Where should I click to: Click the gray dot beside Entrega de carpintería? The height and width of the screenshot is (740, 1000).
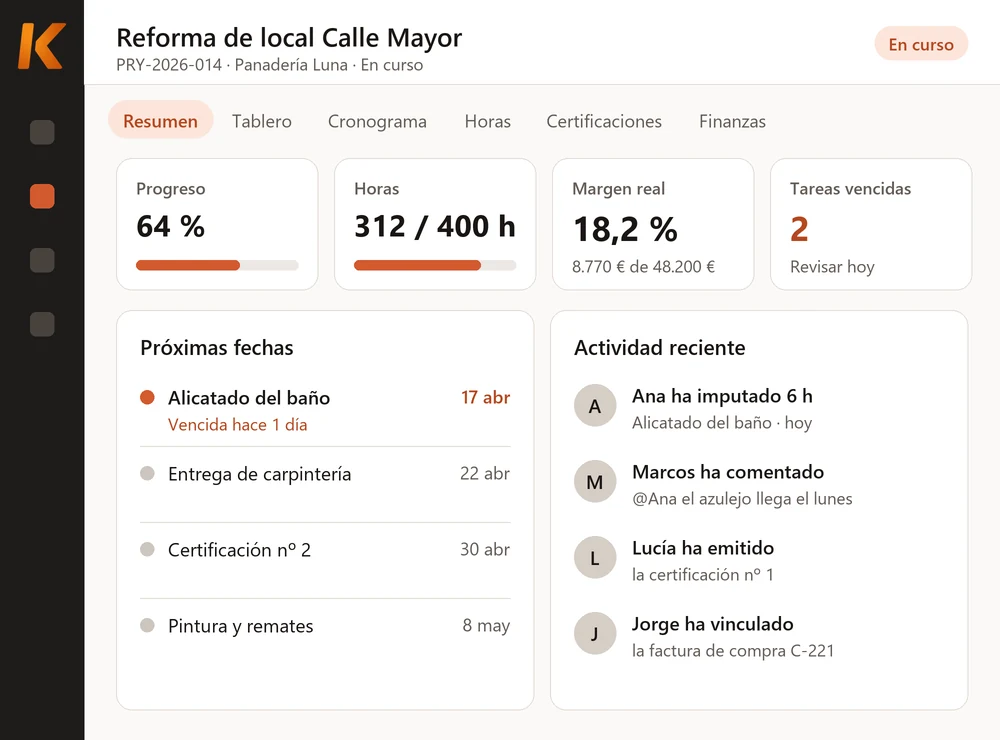(147, 473)
